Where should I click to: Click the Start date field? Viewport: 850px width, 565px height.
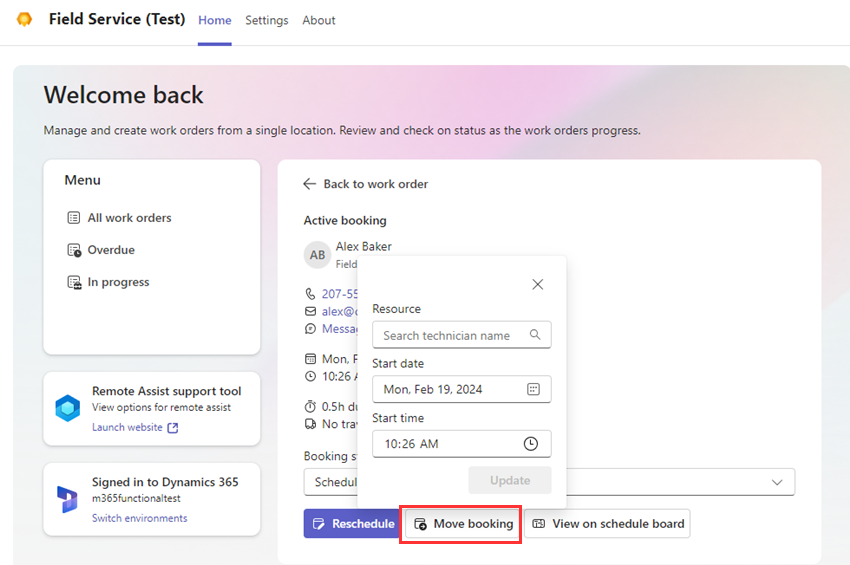click(x=461, y=389)
